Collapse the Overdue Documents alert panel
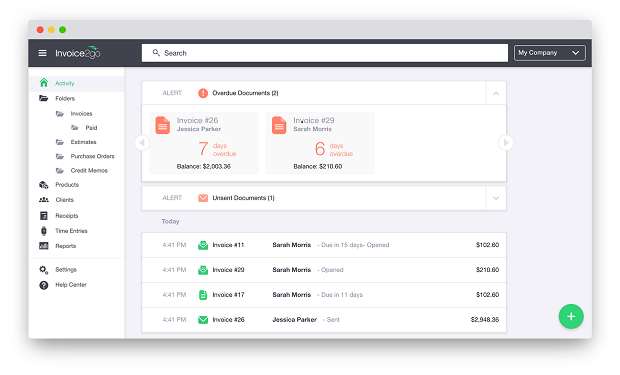This screenshot has height=375, width=620. click(496, 93)
